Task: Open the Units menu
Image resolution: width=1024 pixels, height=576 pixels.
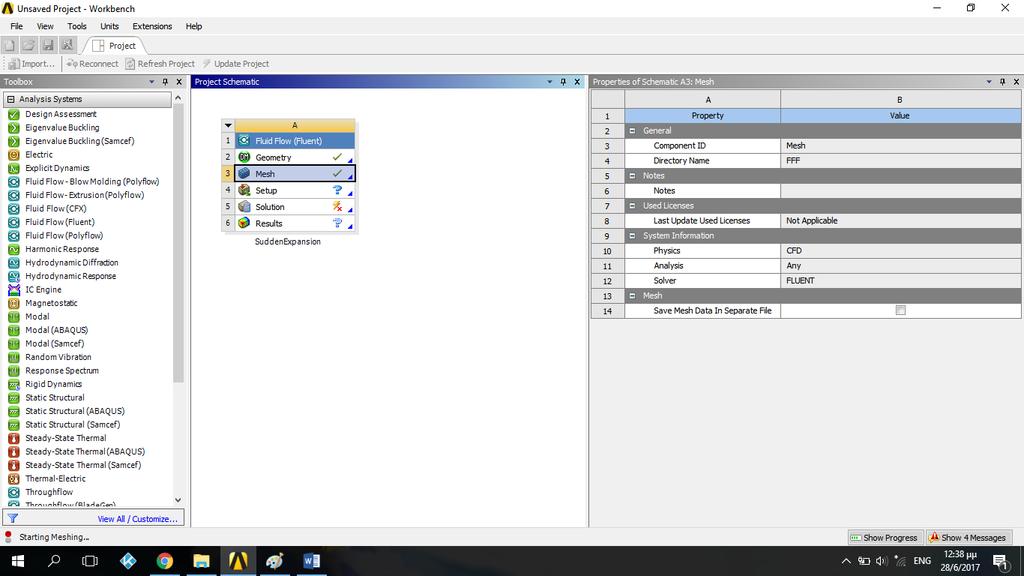Action: coord(109,26)
